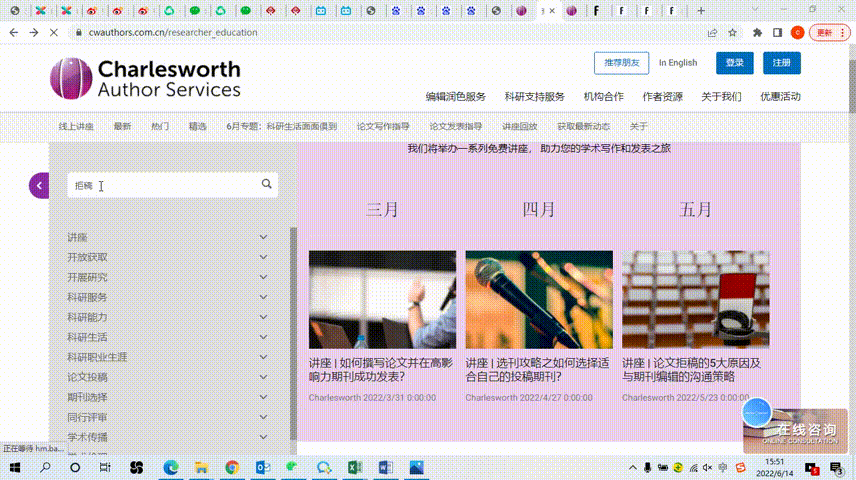Viewport: 856px width, 480px height.
Task: Click the browser address bar URL
Action: coord(173,33)
